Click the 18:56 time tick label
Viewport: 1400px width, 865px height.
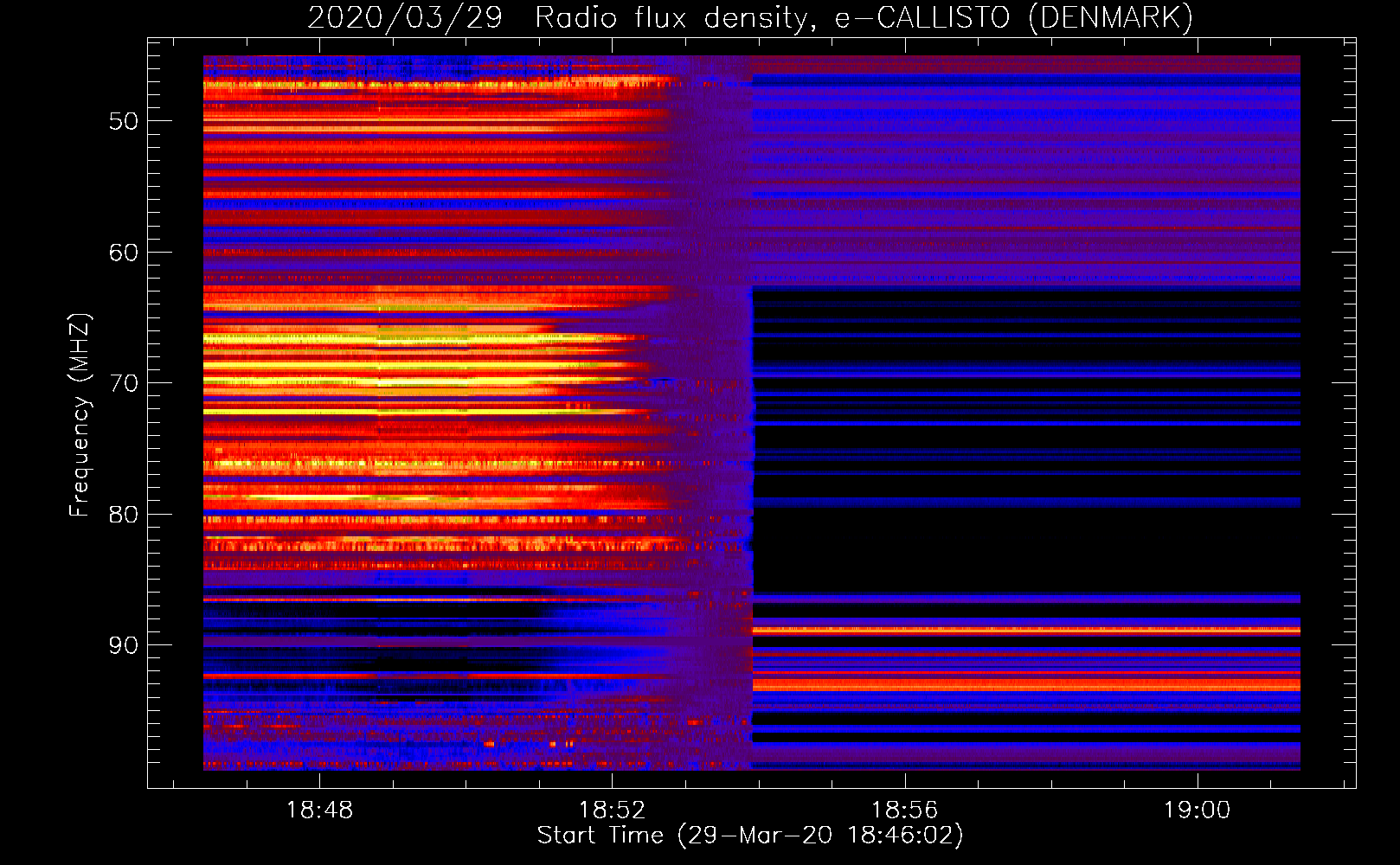[905, 811]
